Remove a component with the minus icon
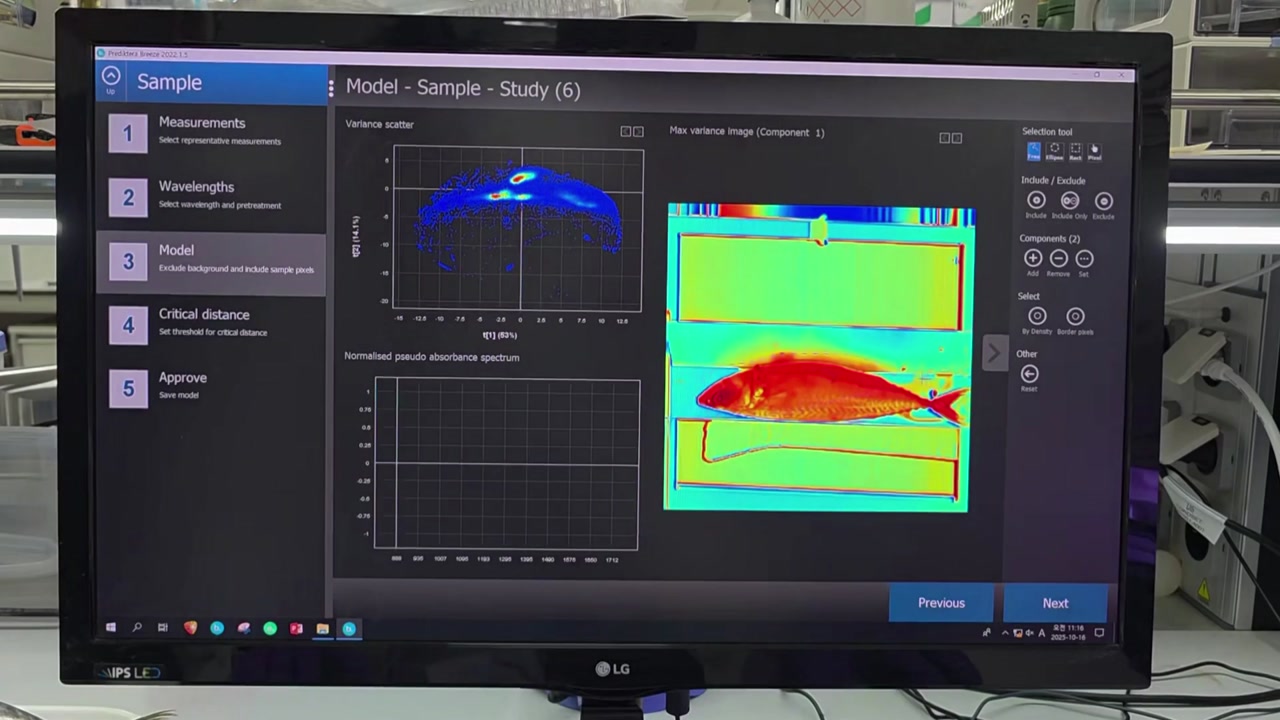 (x=1058, y=259)
